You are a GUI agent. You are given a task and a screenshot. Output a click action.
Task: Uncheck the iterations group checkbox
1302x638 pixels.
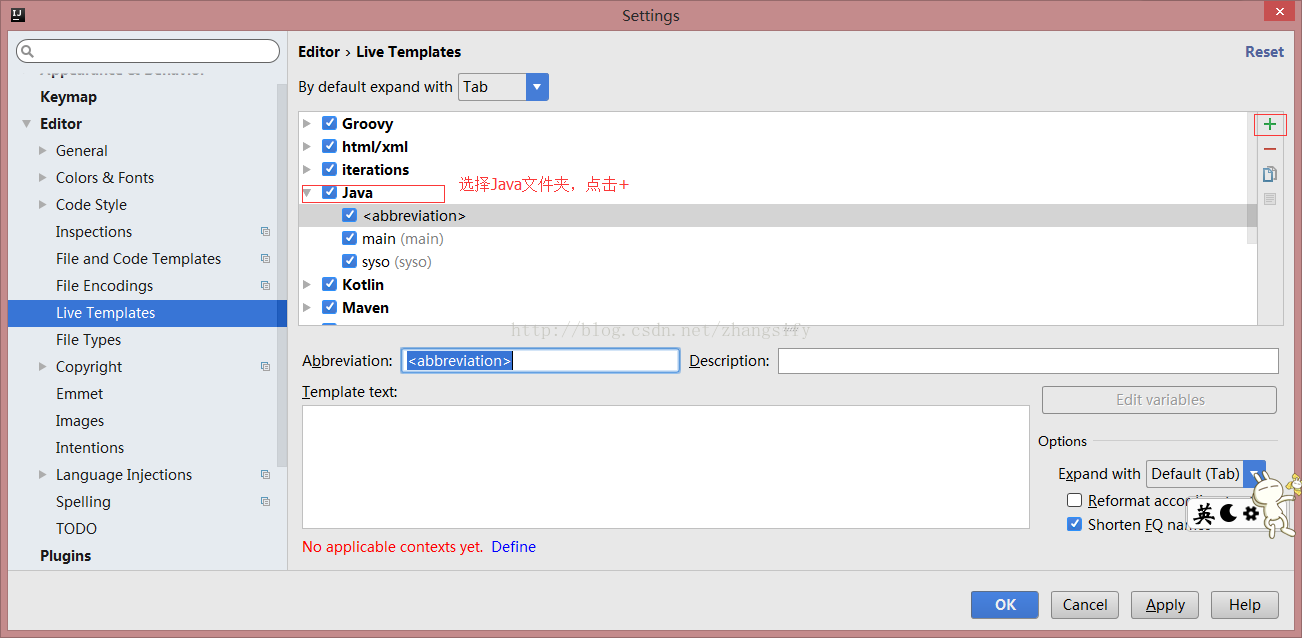tap(329, 169)
